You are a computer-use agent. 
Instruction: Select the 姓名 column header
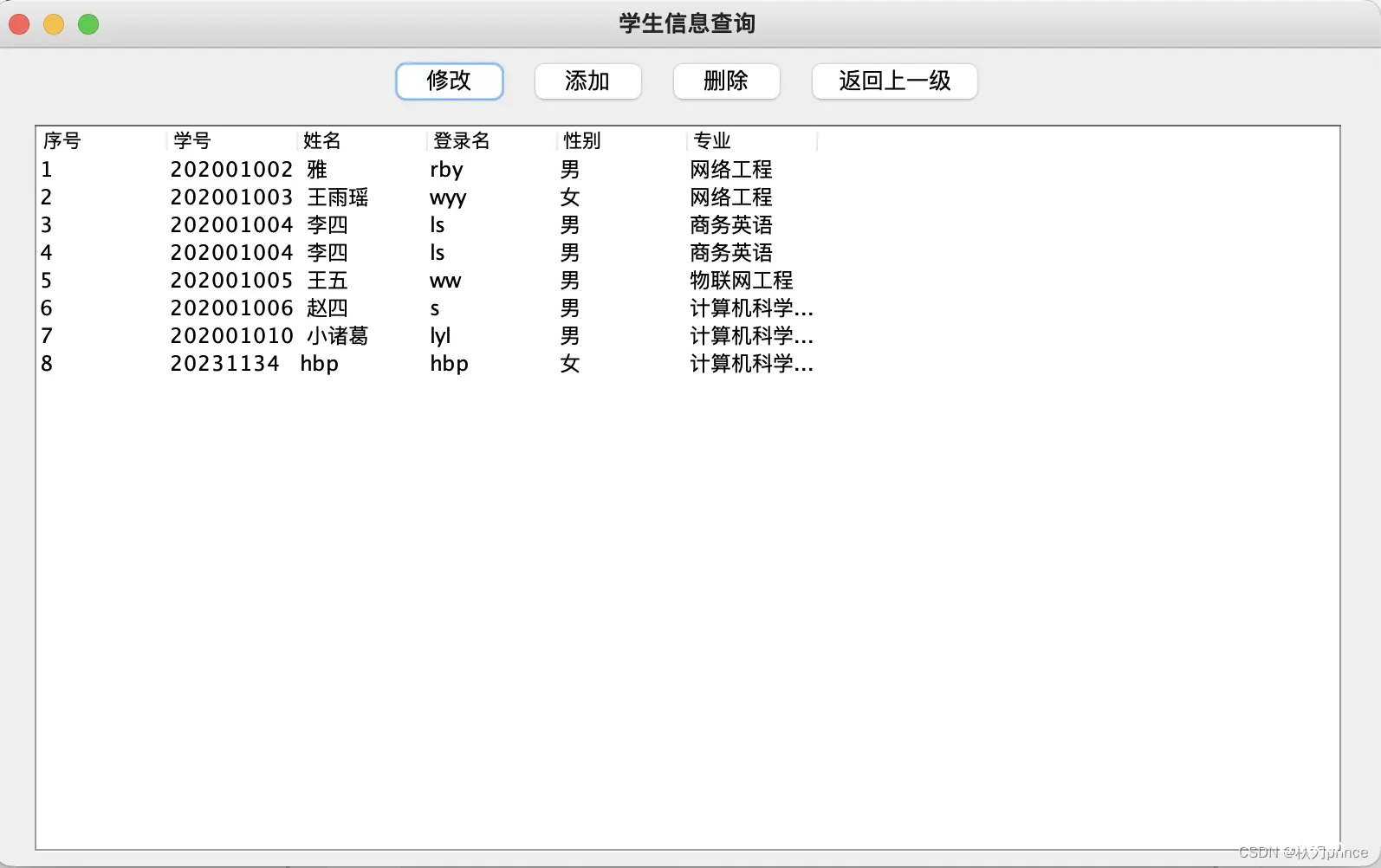point(361,140)
